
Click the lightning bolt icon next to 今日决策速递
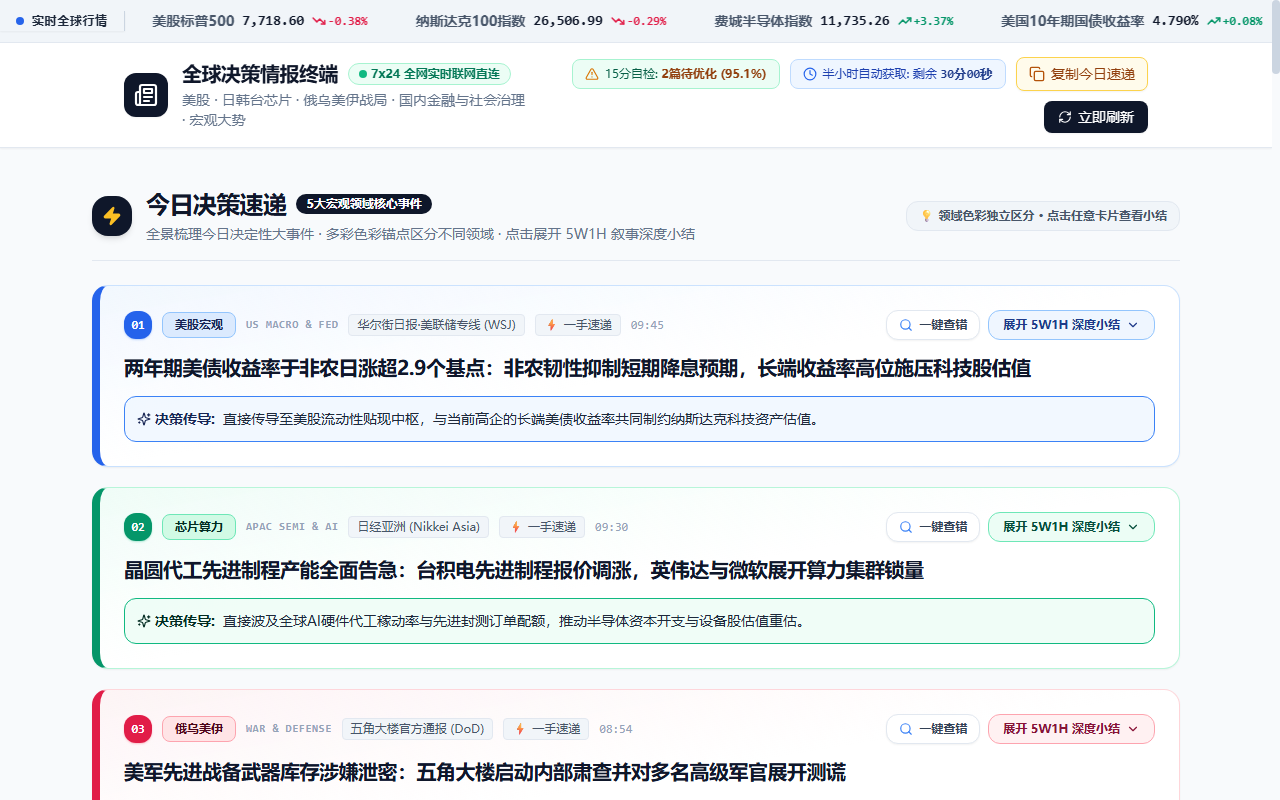(x=112, y=216)
